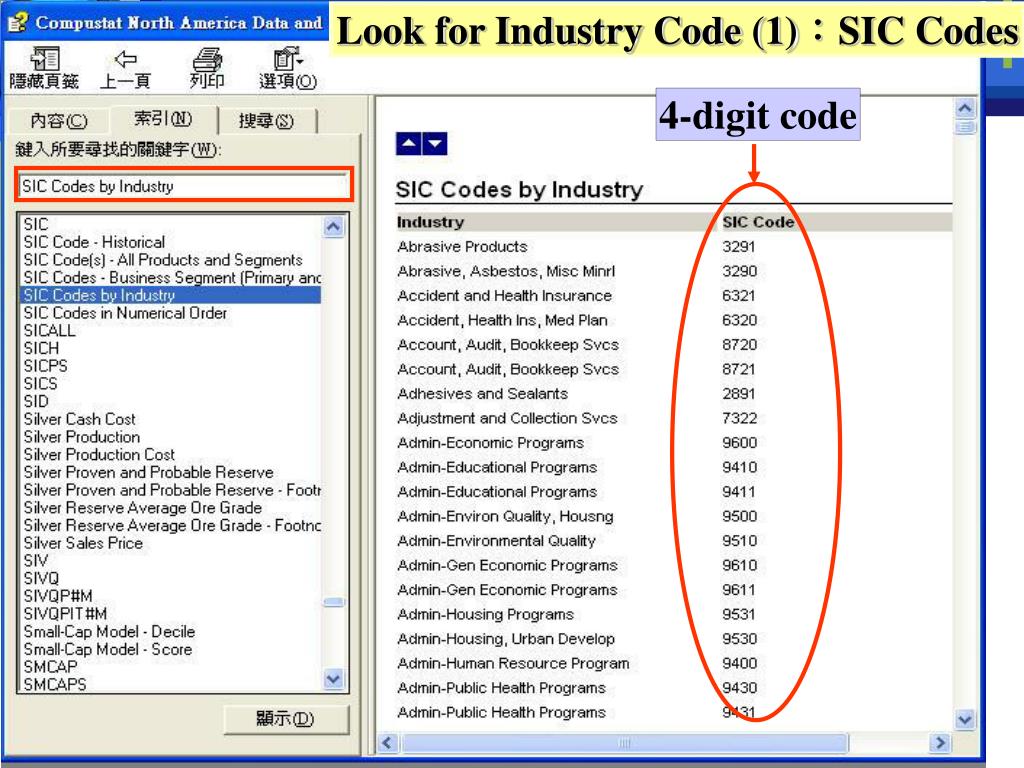
Task: Switch to the Search (搜尋) tab
Action: tap(266, 121)
